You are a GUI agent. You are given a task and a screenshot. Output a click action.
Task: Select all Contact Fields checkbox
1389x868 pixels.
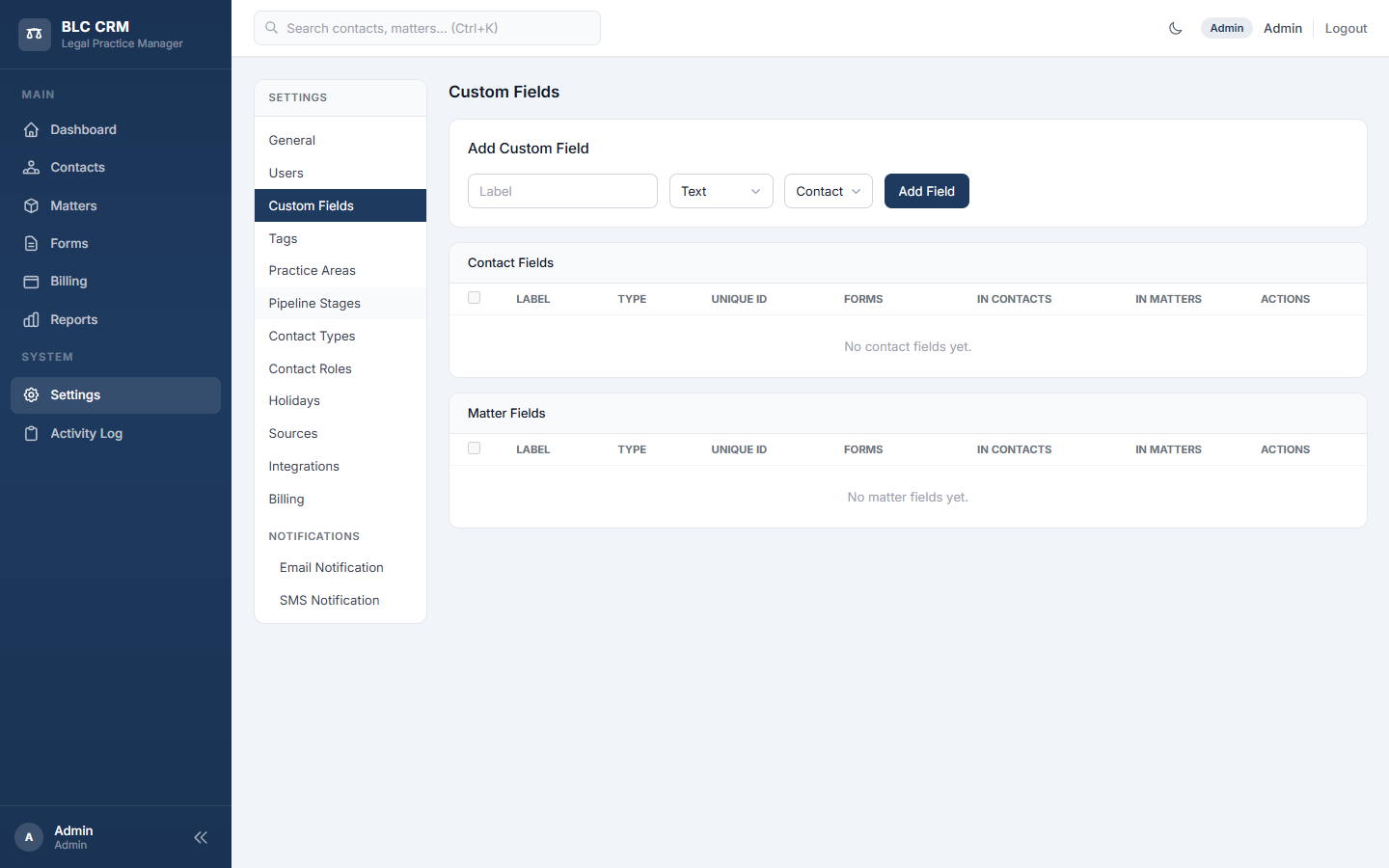[x=474, y=298]
